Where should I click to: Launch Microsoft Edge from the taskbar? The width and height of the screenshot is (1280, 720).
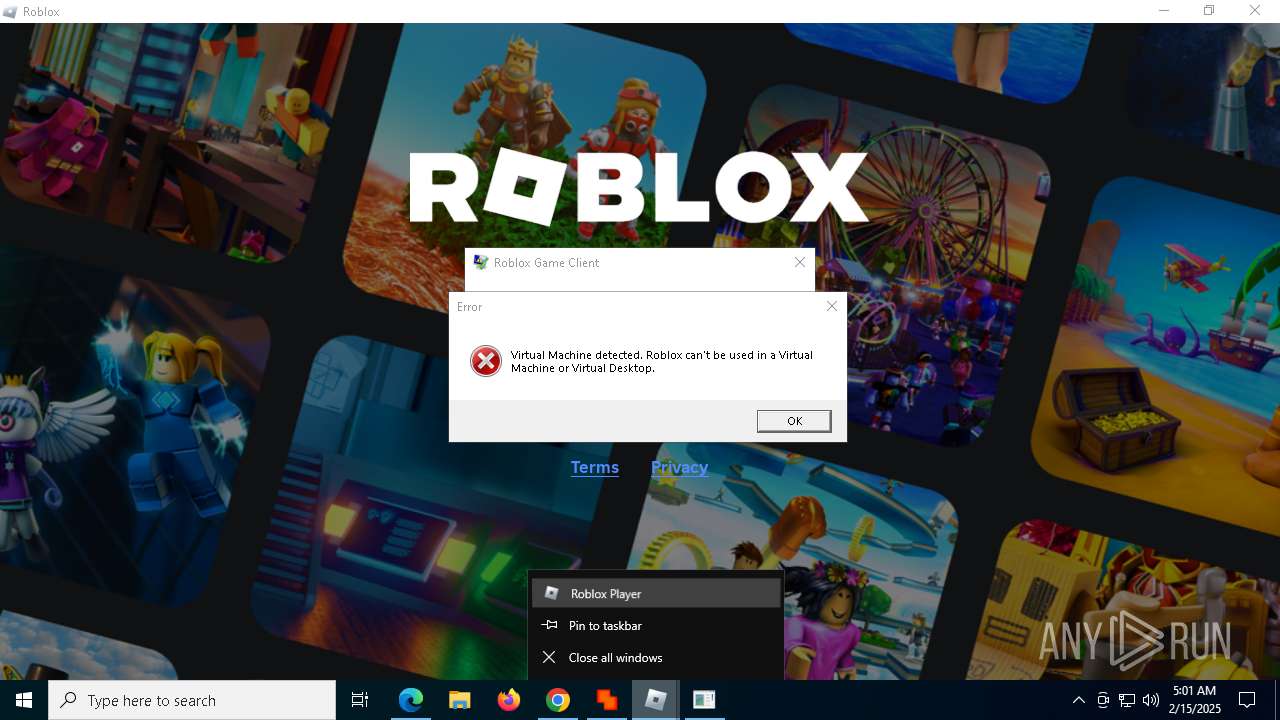point(411,700)
